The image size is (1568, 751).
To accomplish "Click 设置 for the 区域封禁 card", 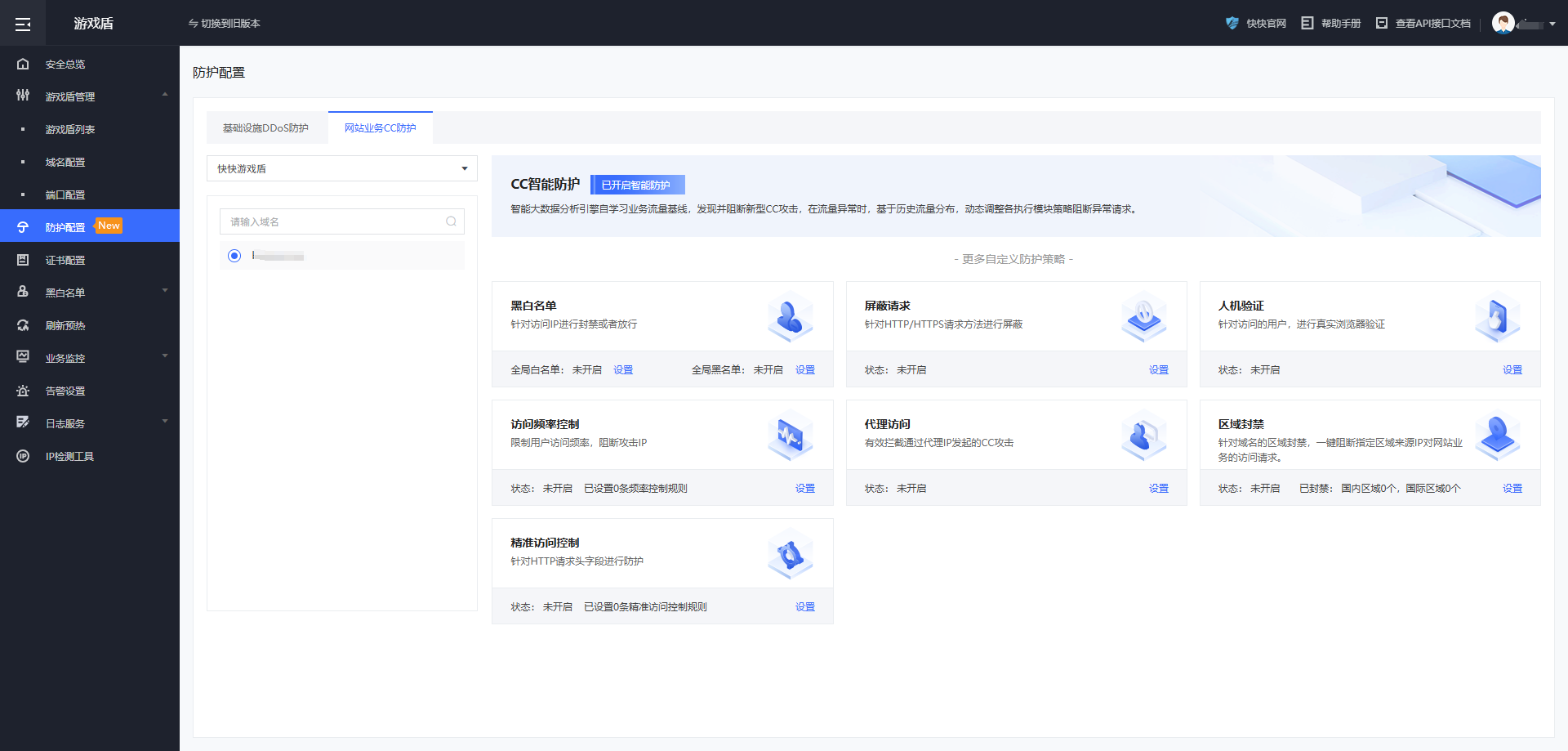I will pyautogui.click(x=1512, y=488).
